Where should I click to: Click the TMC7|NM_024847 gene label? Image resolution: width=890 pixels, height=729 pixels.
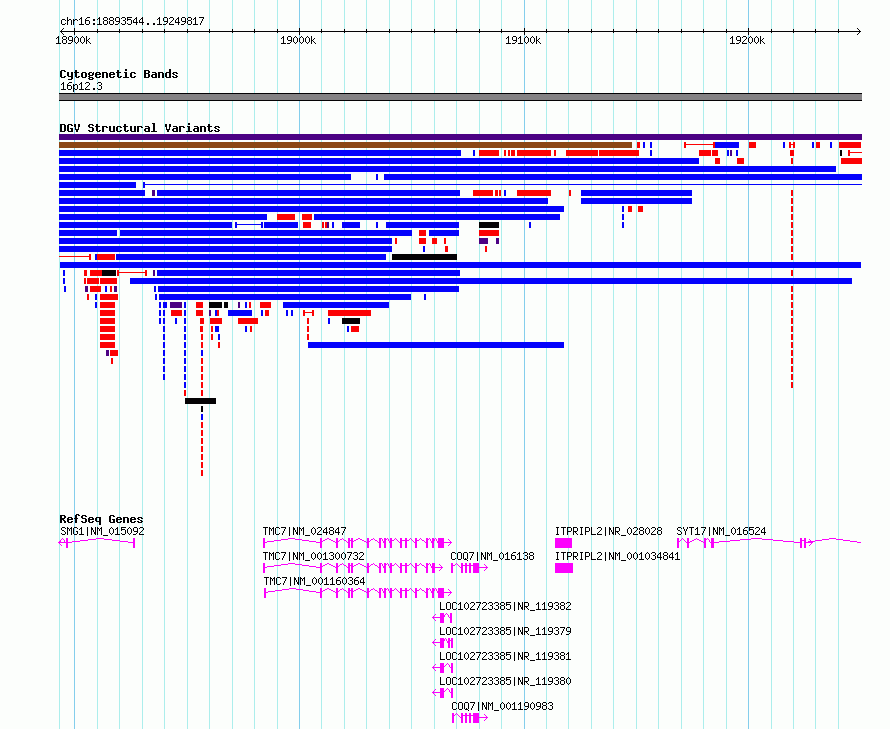tap(304, 531)
